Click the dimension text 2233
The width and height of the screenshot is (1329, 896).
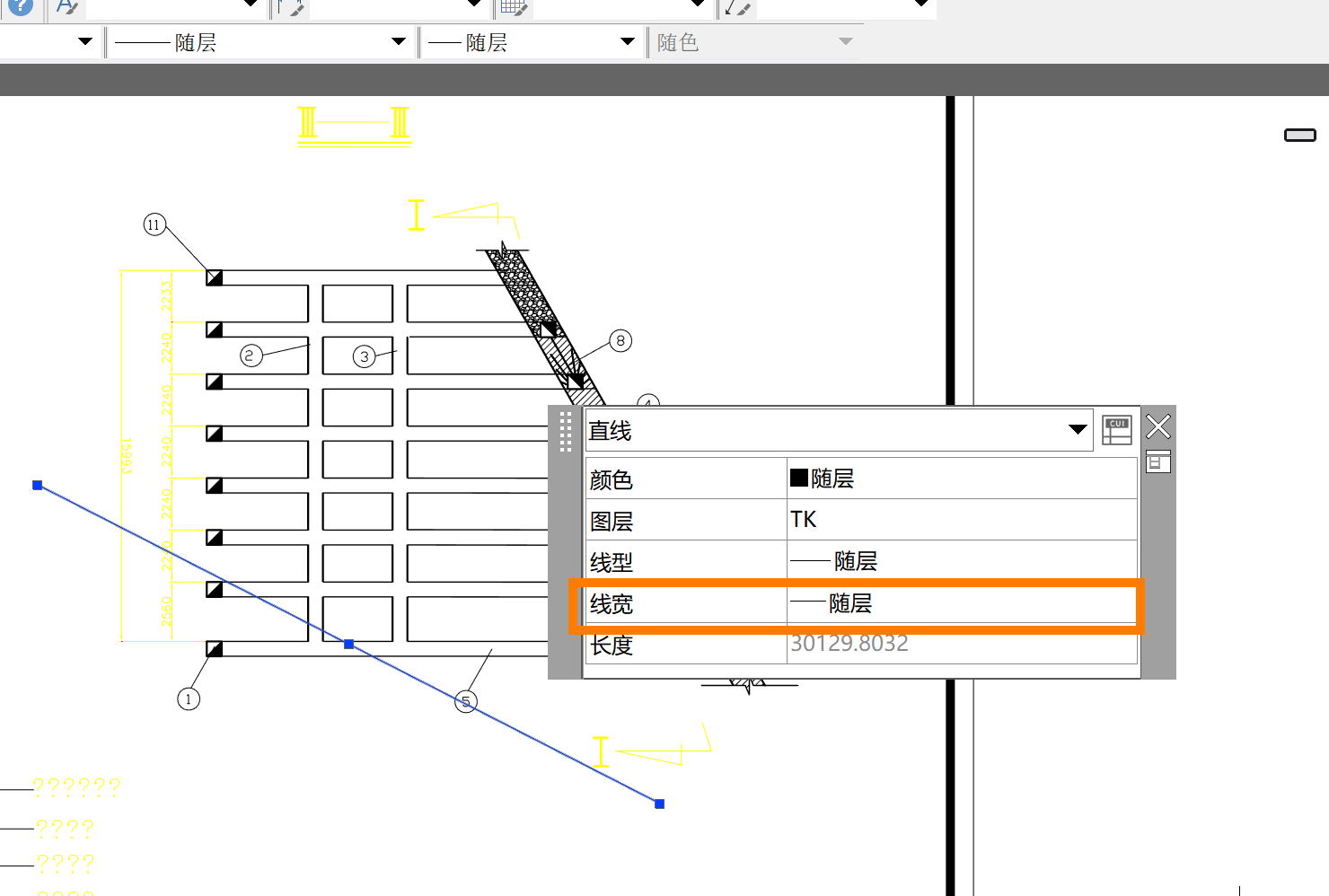pos(166,296)
